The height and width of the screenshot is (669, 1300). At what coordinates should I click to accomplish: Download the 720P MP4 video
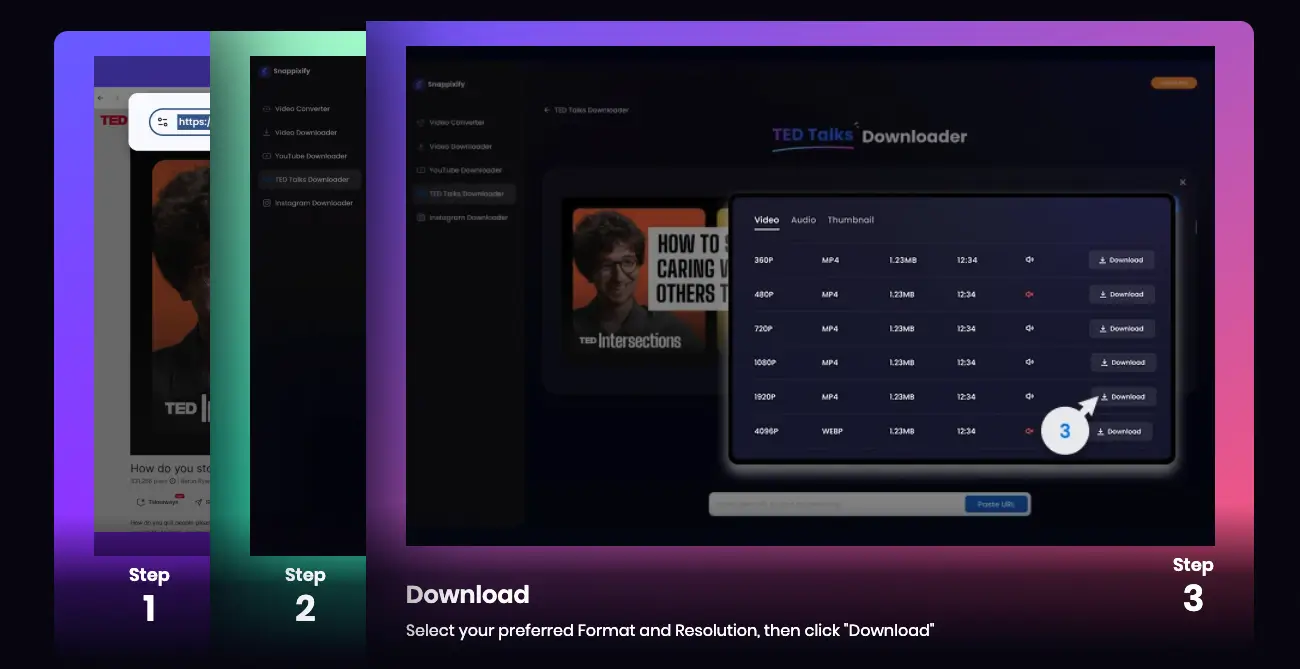[x=1121, y=328]
